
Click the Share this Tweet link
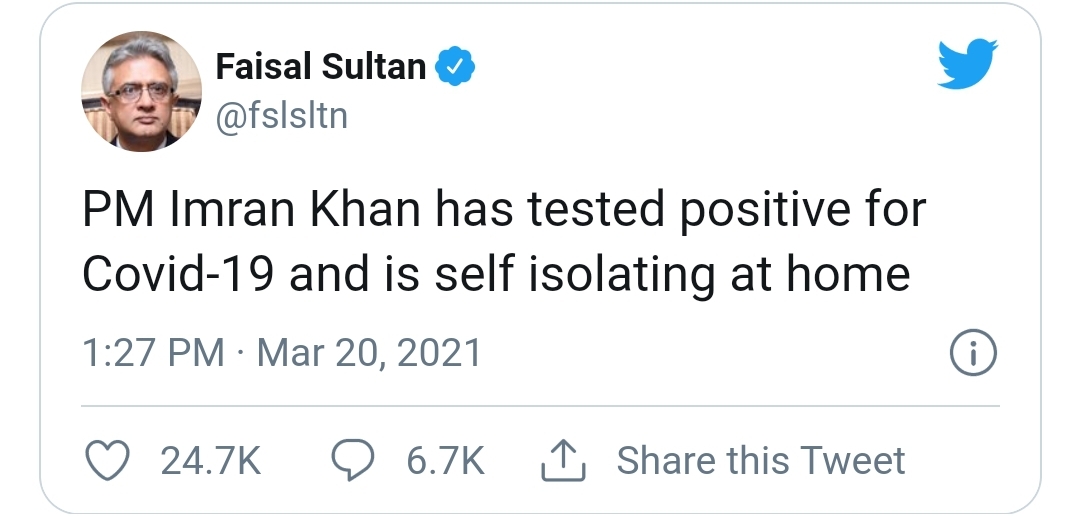coord(760,461)
